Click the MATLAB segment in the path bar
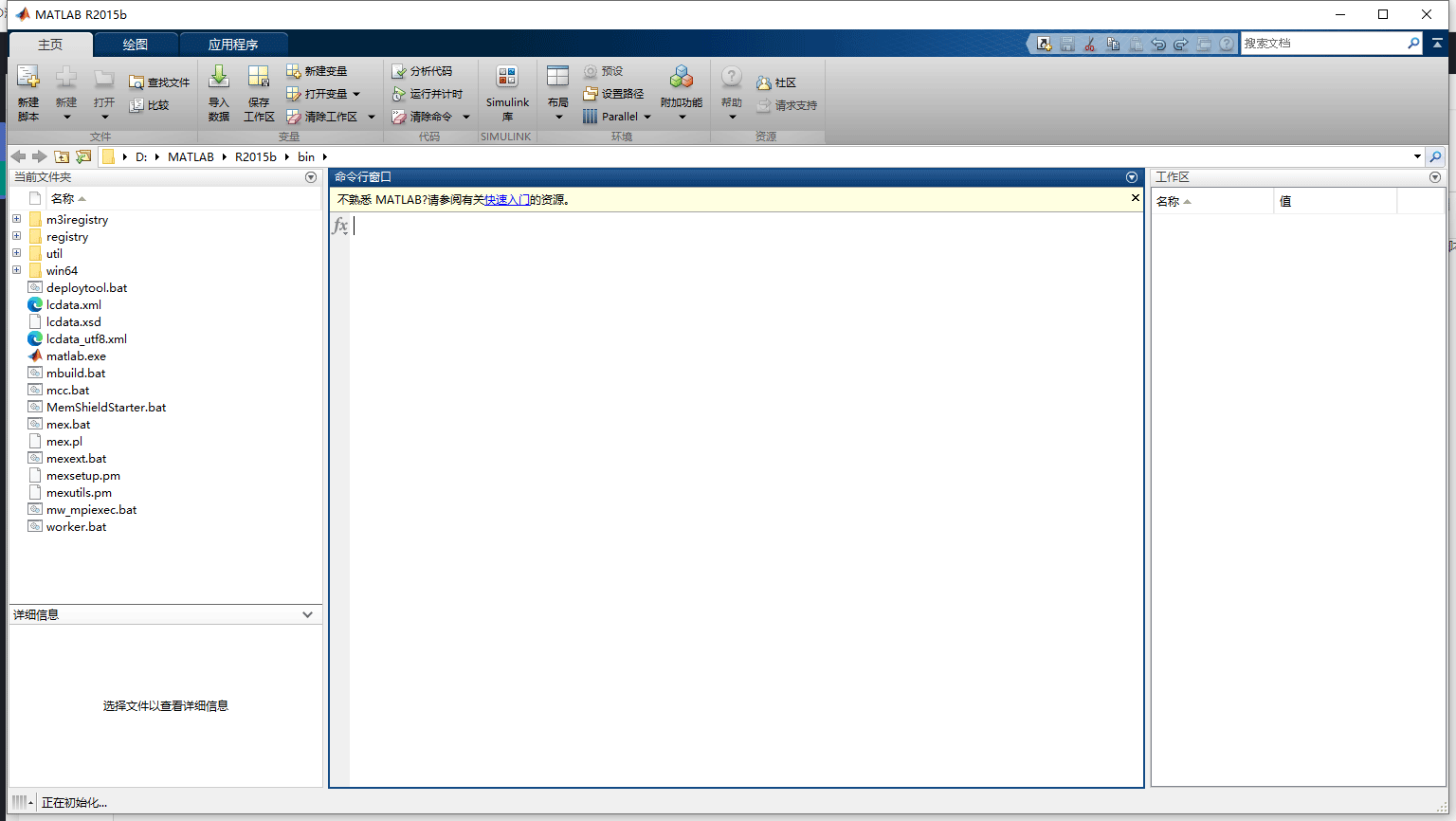The height and width of the screenshot is (821, 1456). click(191, 156)
